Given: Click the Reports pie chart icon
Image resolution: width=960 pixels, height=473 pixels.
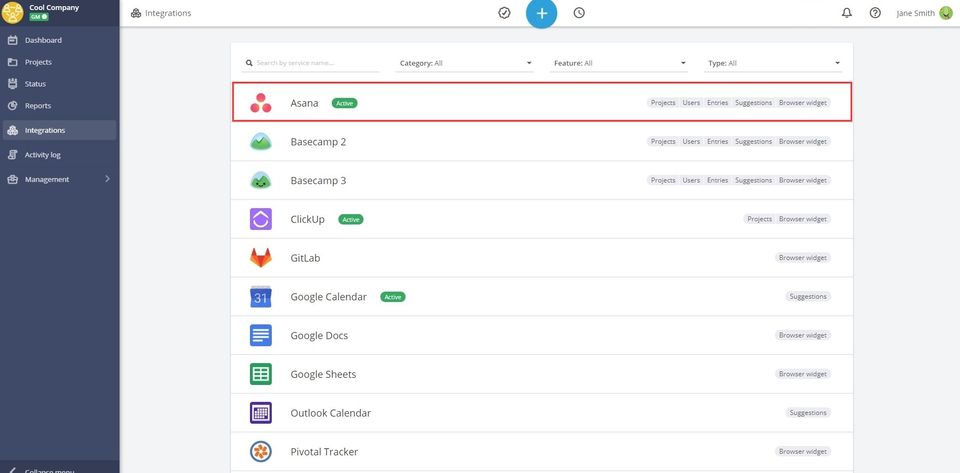Looking at the screenshot, I should 12,106.
